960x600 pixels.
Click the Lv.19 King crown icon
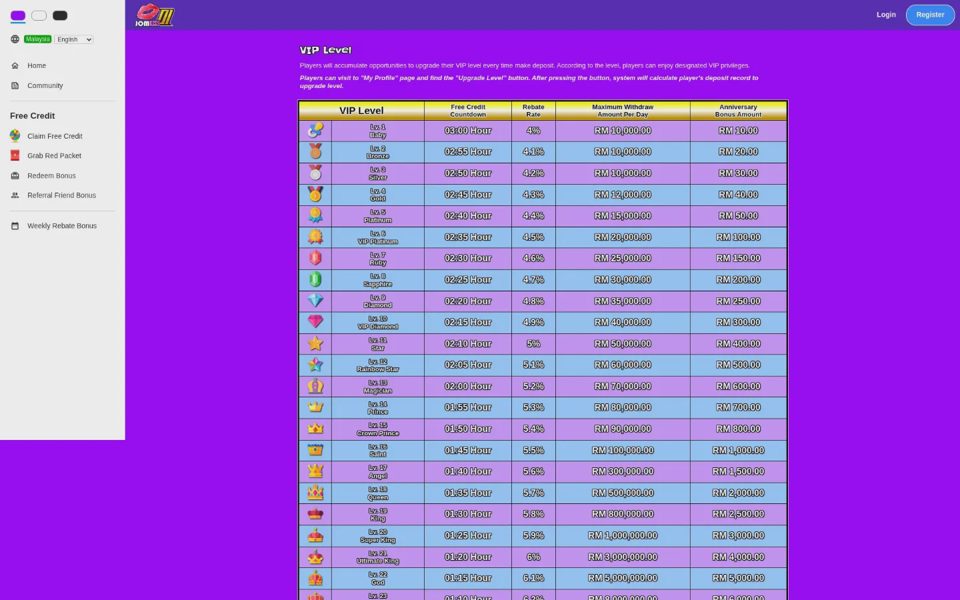point(315,514)
